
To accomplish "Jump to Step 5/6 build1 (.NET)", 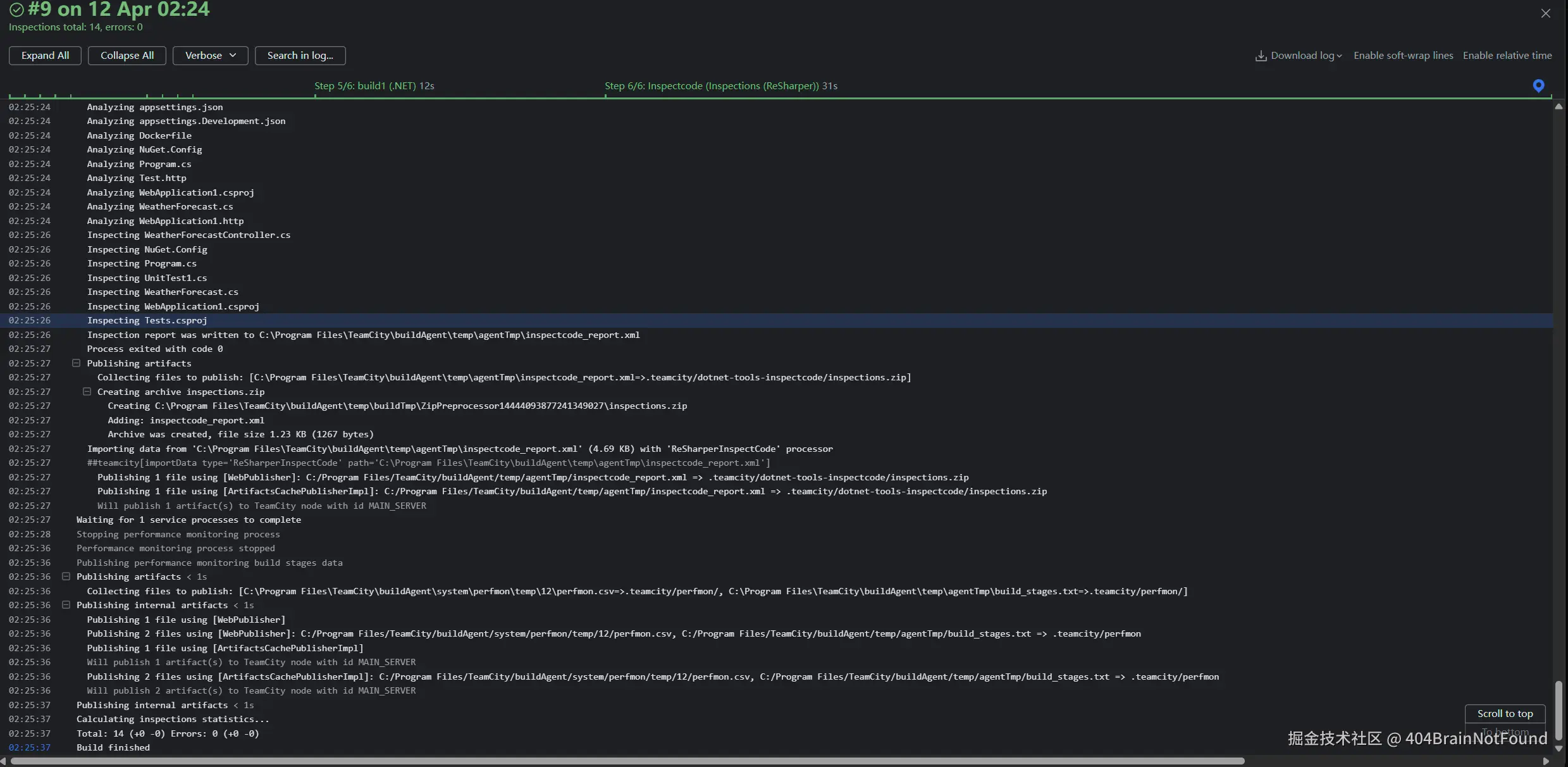I will click(374, 86).
